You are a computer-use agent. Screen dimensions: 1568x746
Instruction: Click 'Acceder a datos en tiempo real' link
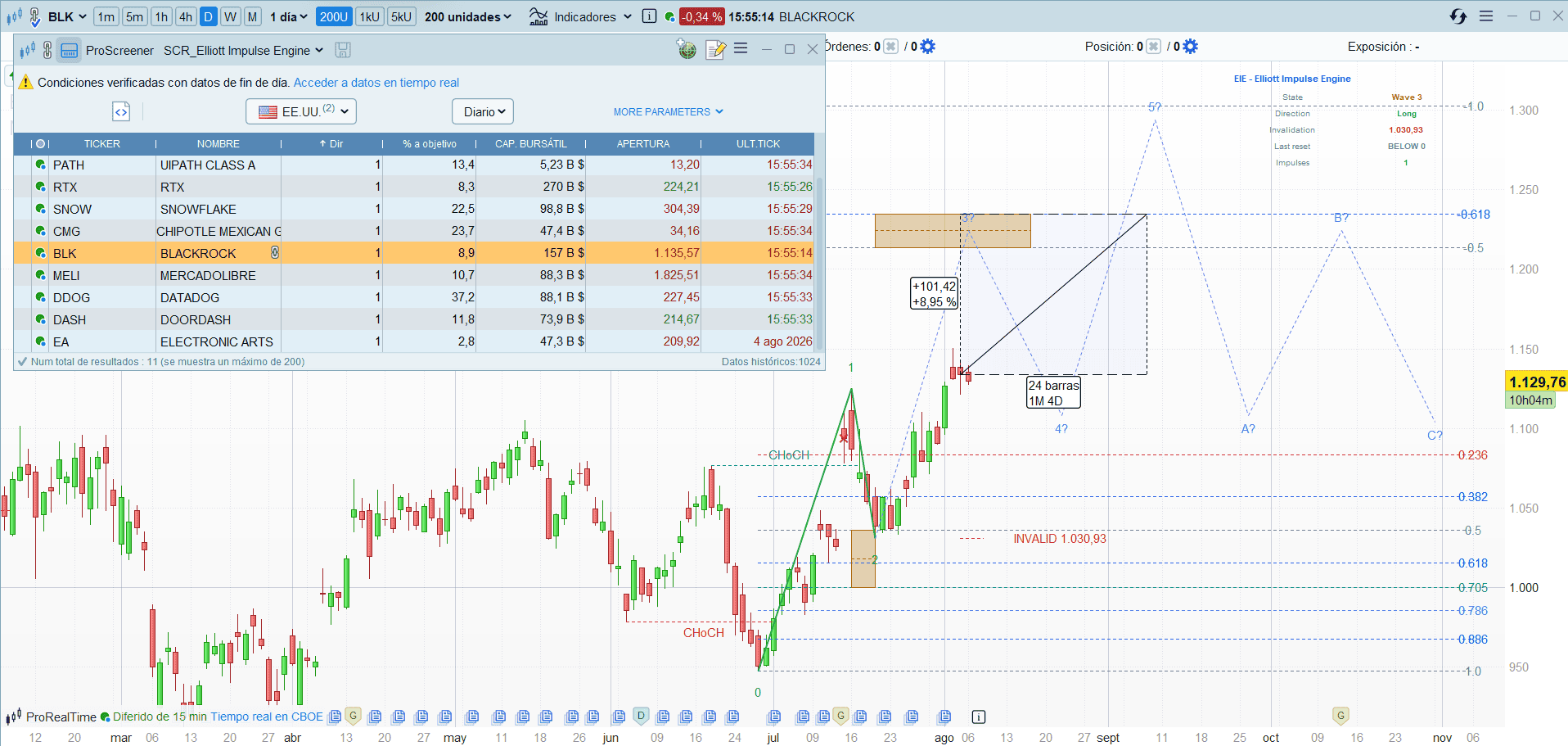pos(376,83)
